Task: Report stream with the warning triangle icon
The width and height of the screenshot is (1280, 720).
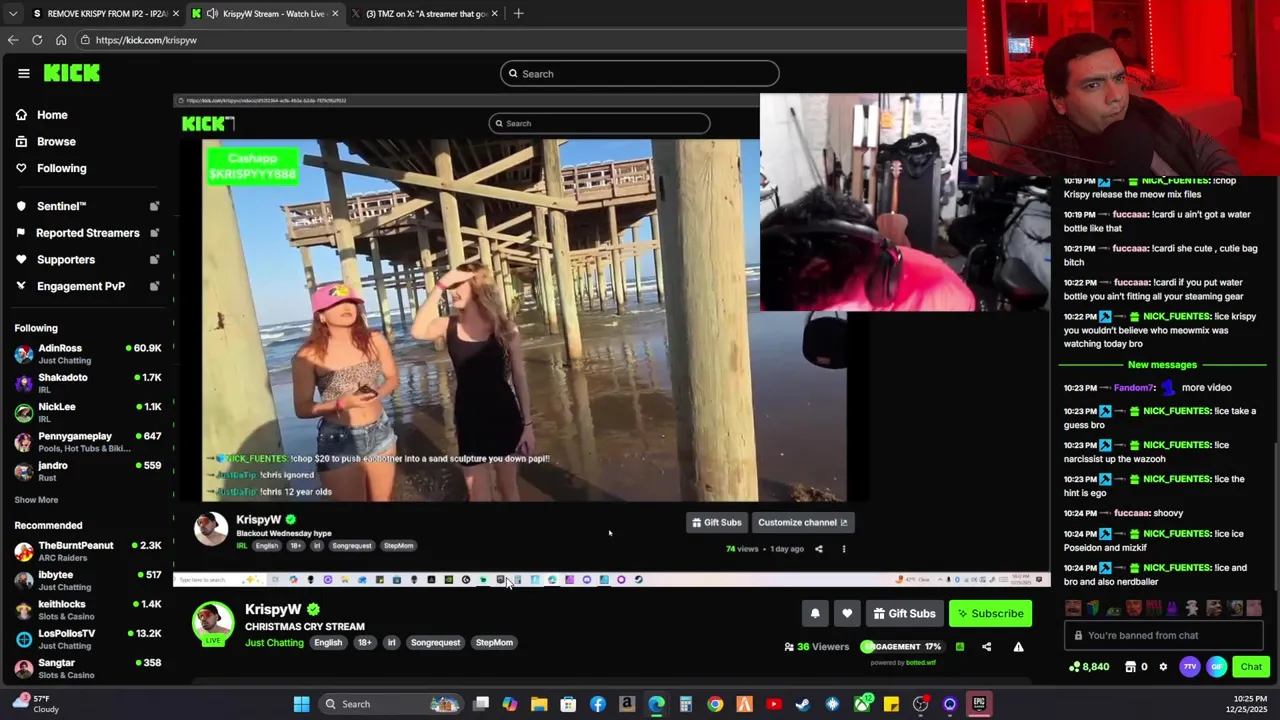Action: coord(1018,647)
